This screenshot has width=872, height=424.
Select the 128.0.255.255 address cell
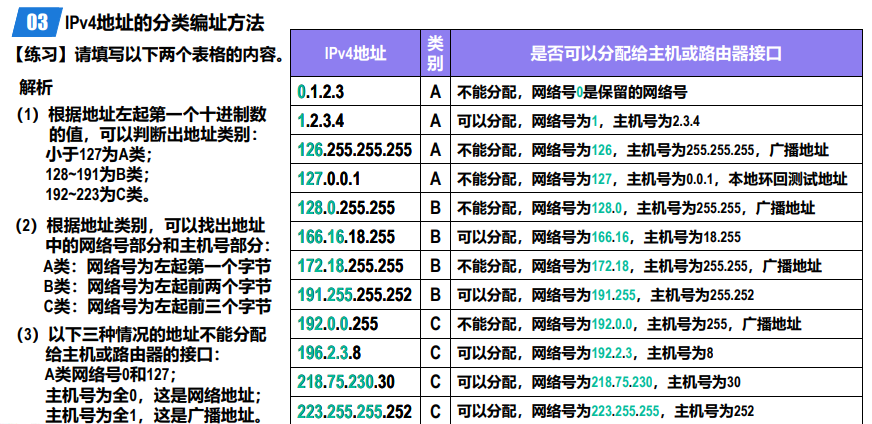(346, 208)
